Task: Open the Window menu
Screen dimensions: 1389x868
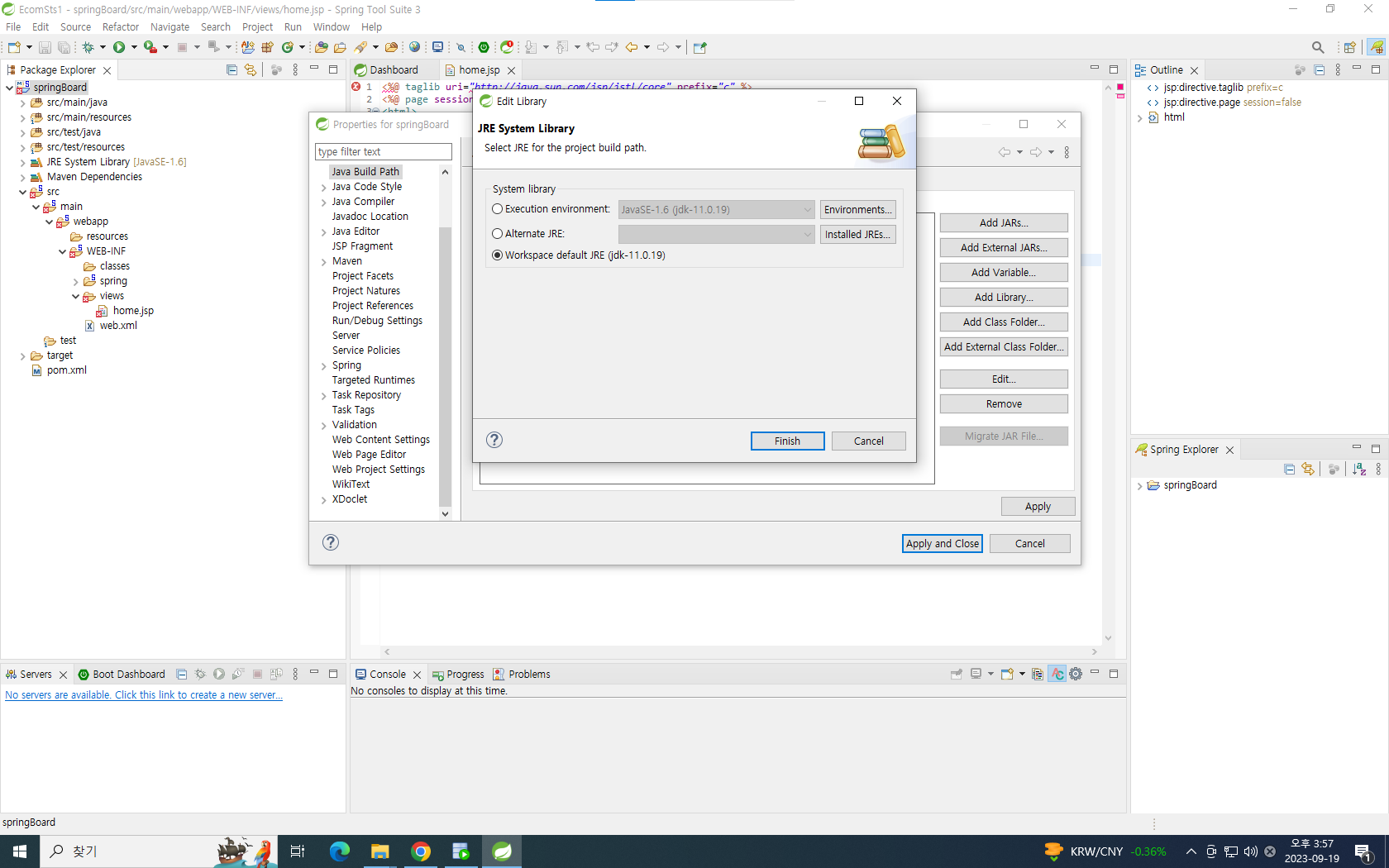Action: click(331, 27)
